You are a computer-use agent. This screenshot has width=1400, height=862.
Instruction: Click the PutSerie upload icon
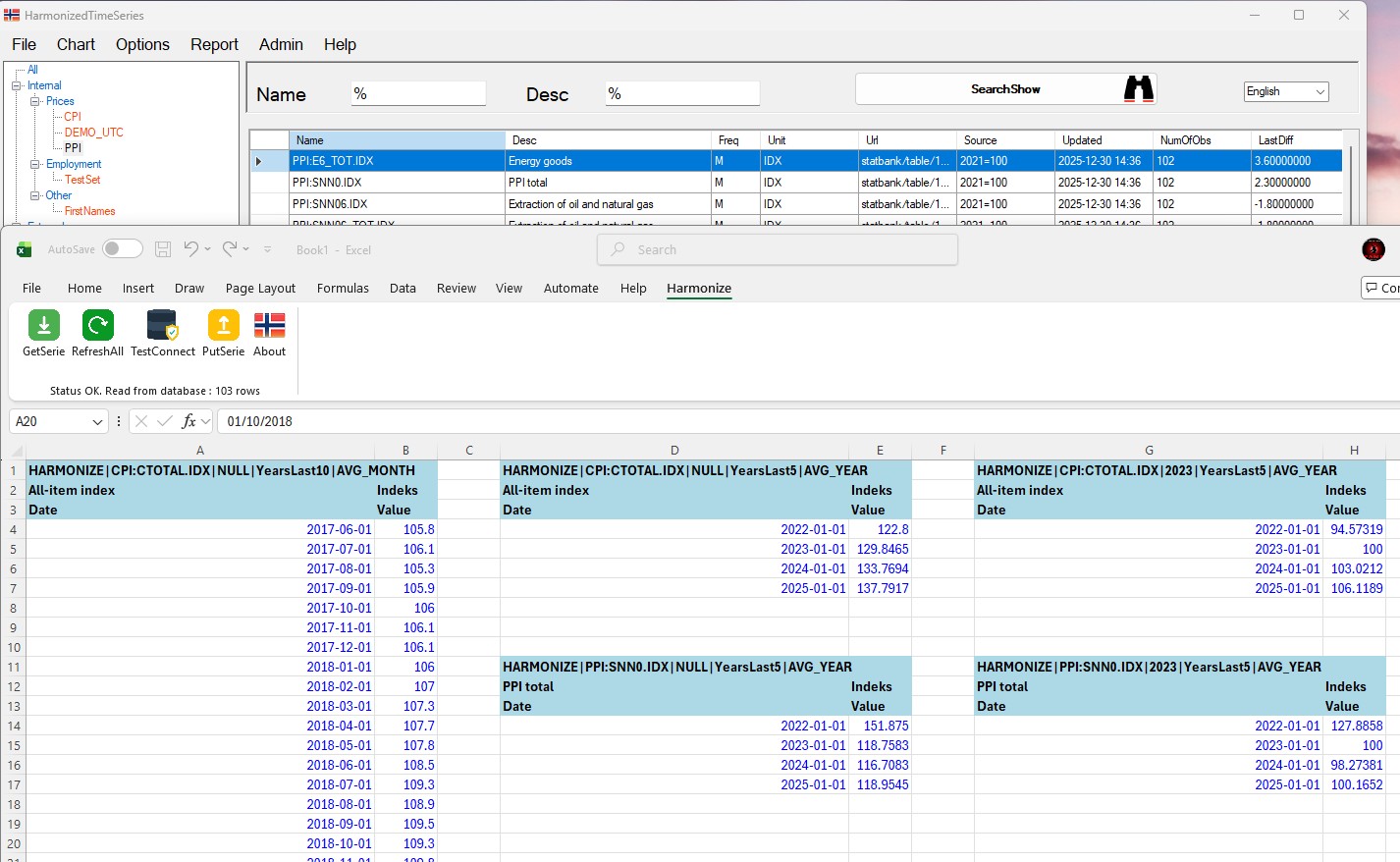pos(223,325)
